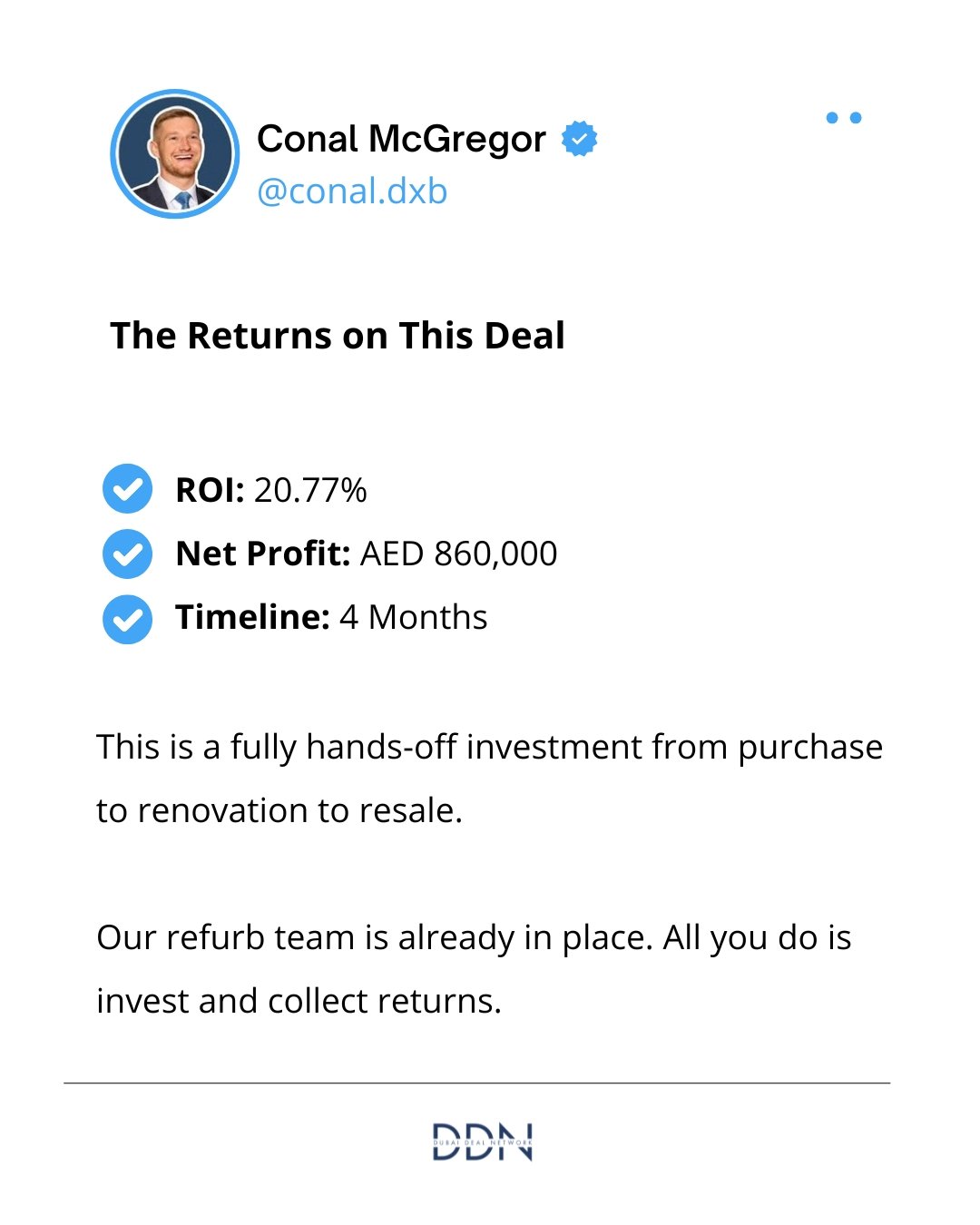Click the DDN logo at bottom
Screen dimensions: 980x1225
click(x=482, y=1142)
